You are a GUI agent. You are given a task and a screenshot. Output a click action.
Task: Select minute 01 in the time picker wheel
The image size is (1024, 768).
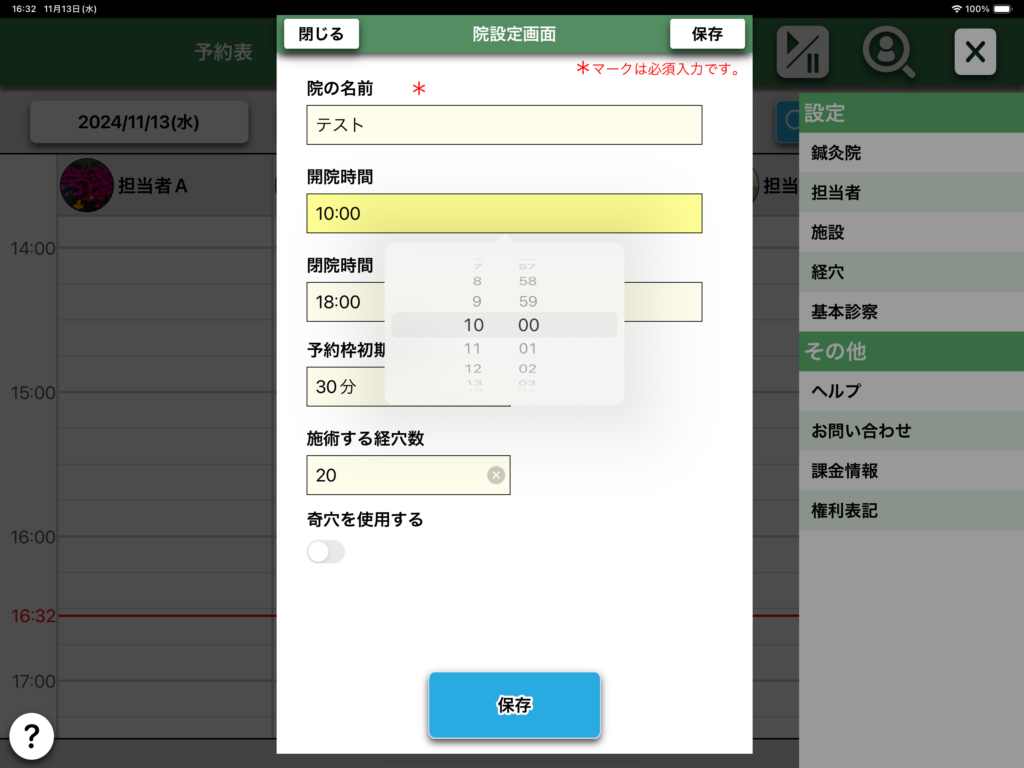(x=528, y=349)
